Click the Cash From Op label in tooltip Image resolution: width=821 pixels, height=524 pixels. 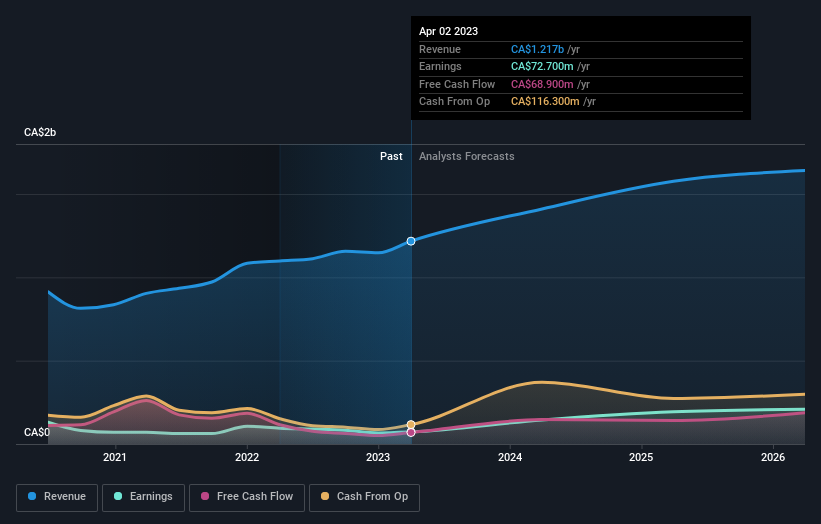(454, 102)
